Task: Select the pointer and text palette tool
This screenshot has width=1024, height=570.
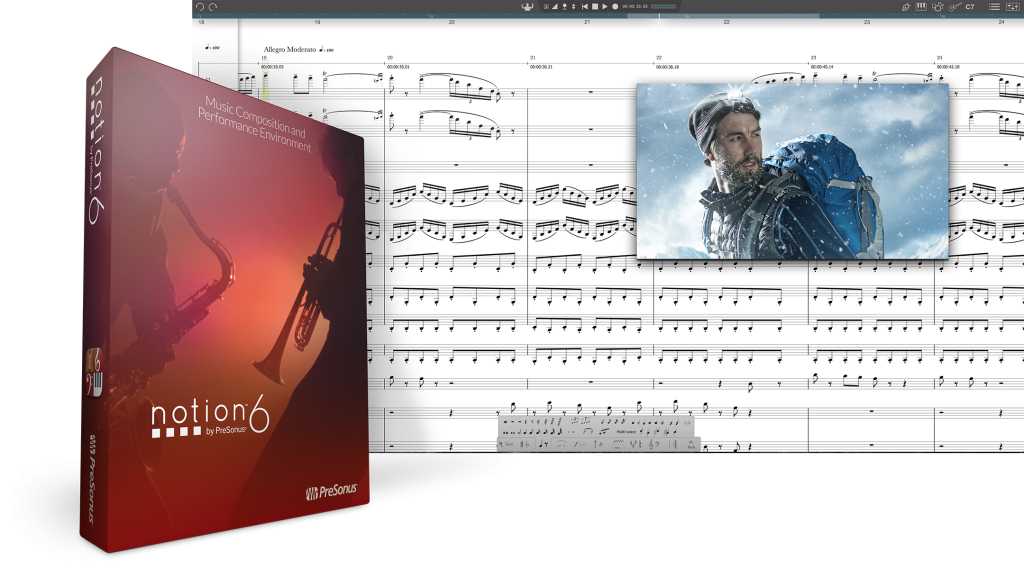Action: coord(507,444)
